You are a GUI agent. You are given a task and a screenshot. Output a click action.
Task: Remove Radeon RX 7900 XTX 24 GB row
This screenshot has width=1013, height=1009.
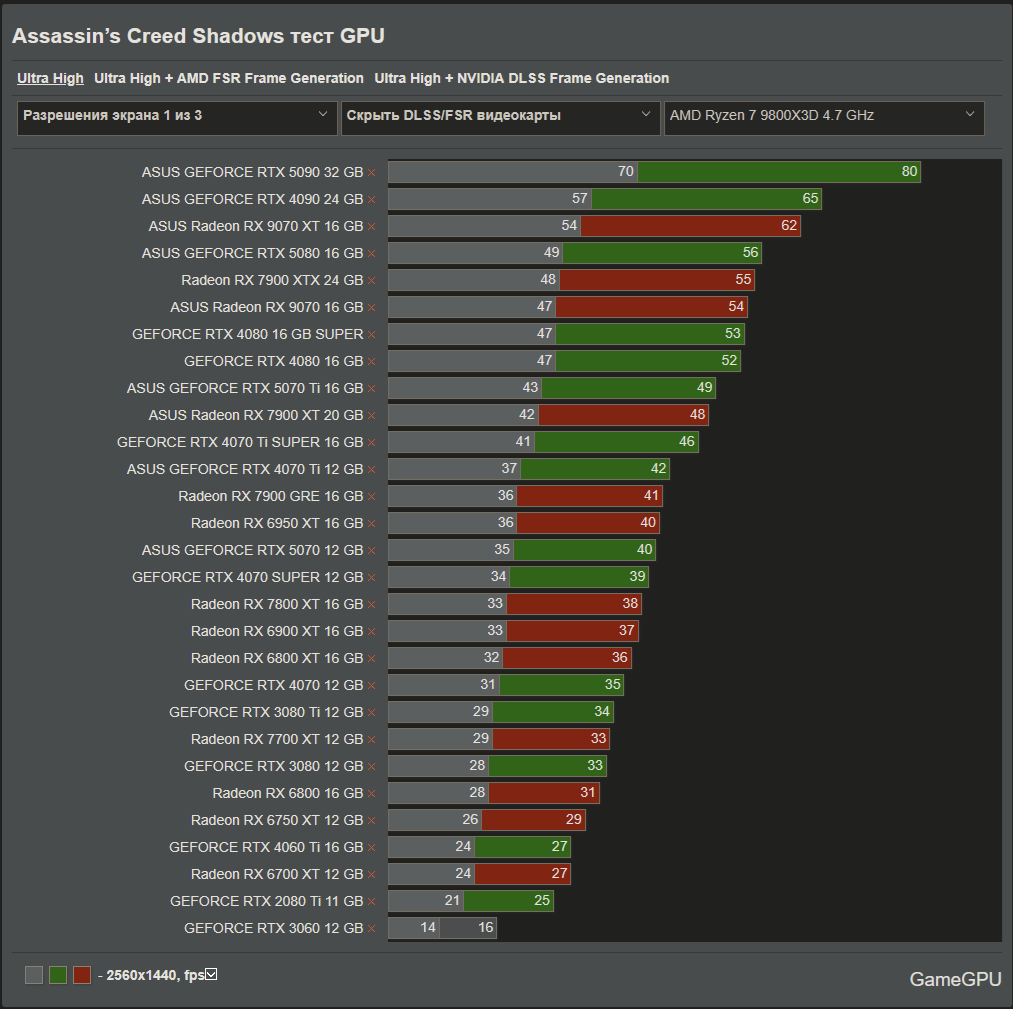(x=371, y=280)
